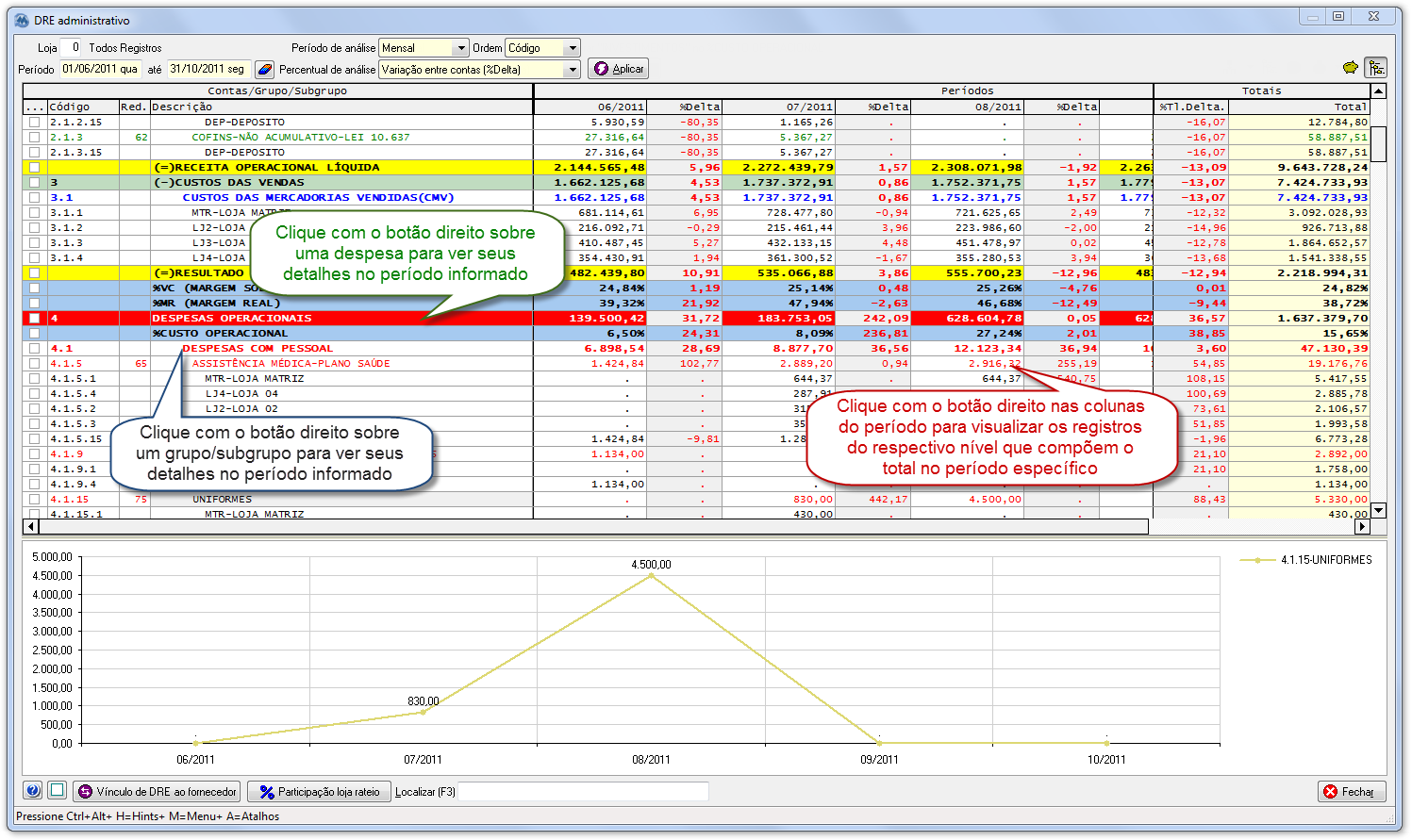Viewport: 1412px width, 840px height.
Task: Check the box for CUSTOS DAS MERCADORIAS VENDIDAS row
Action: click(35, 198)
